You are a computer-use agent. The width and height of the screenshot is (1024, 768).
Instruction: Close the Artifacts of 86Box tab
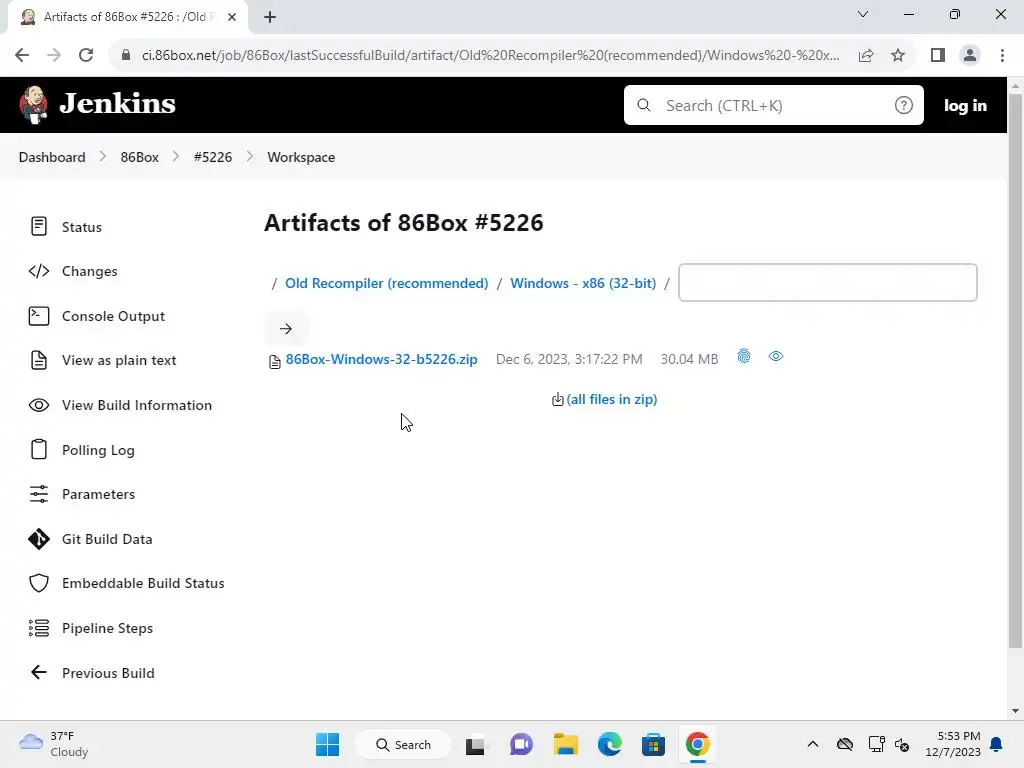pyautogui.click(x=232, y=17)
